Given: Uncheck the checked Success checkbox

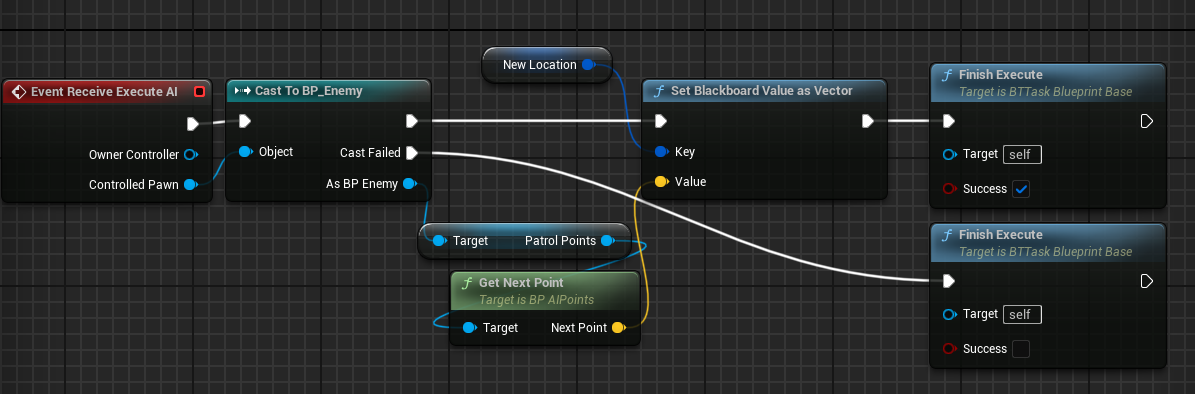Looking at the screenshot, I should [1021, 189].
